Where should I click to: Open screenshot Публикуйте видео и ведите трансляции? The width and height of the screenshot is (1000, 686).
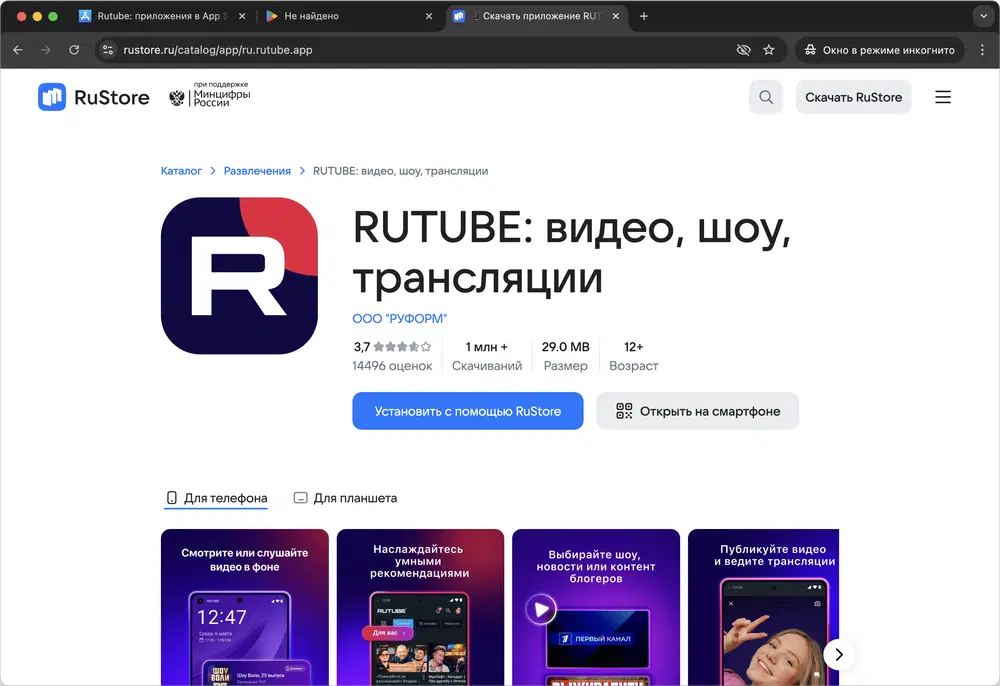pyautogui.click(x=763, y=607)
